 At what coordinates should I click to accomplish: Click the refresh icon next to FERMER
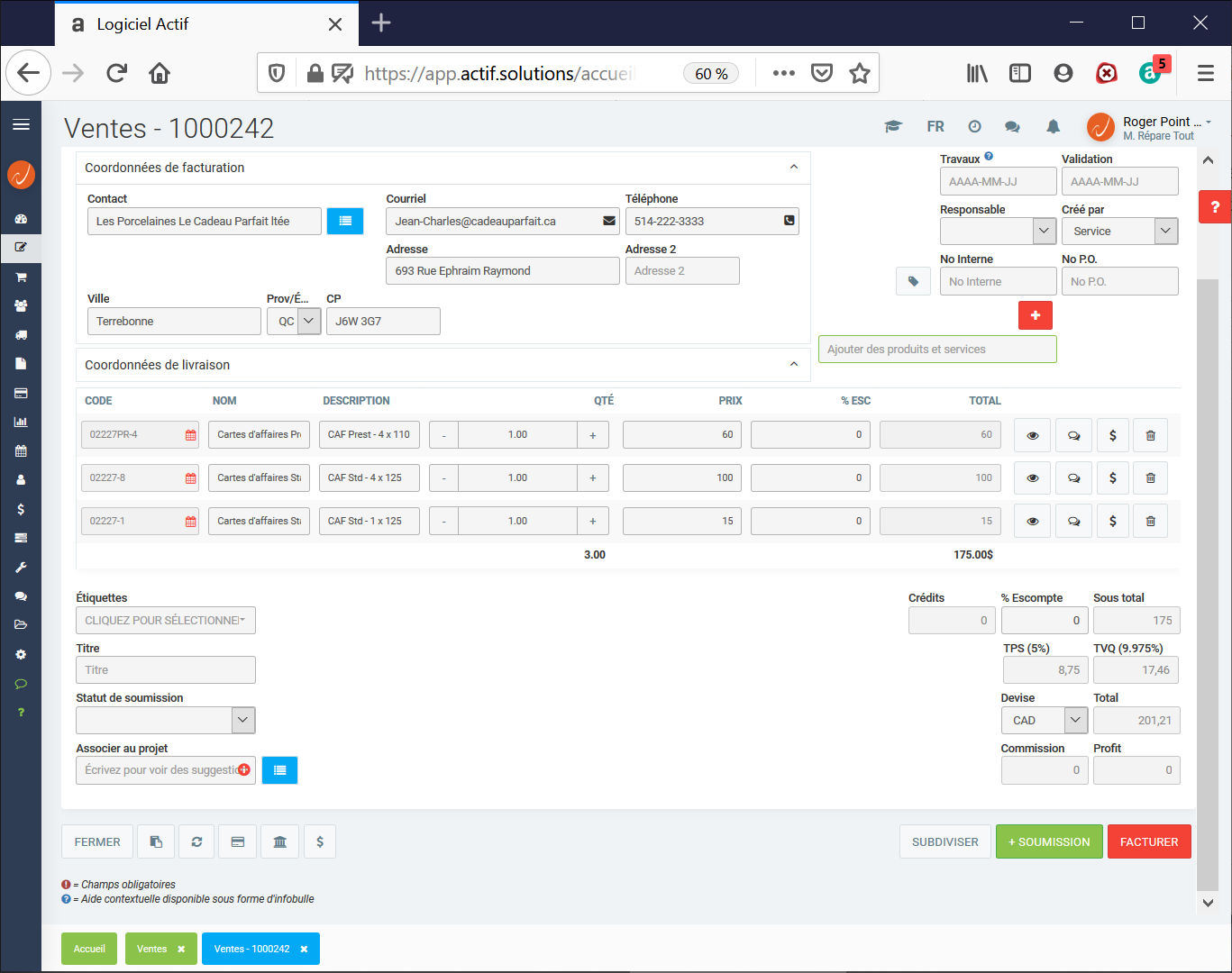(196, 842)
